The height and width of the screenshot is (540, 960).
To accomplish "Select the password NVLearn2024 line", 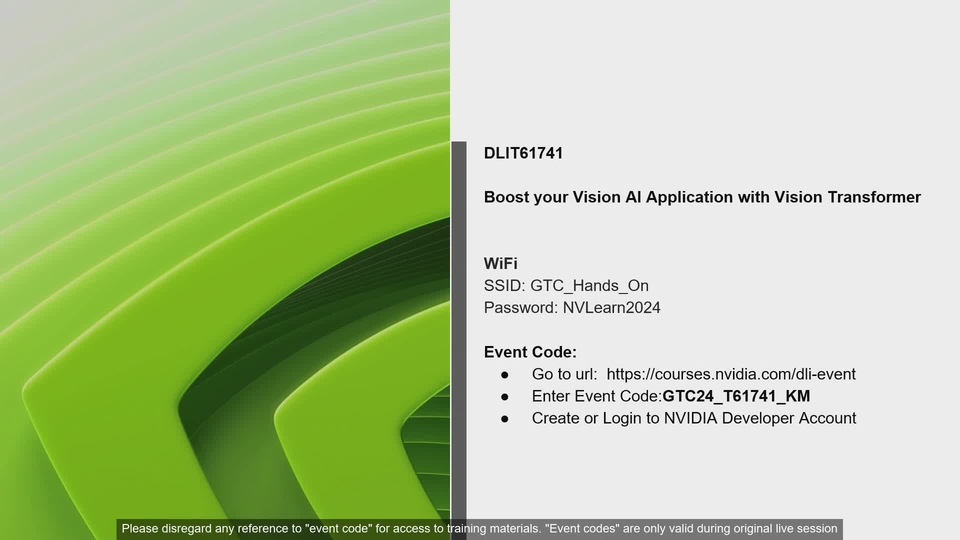I will 572,308.
